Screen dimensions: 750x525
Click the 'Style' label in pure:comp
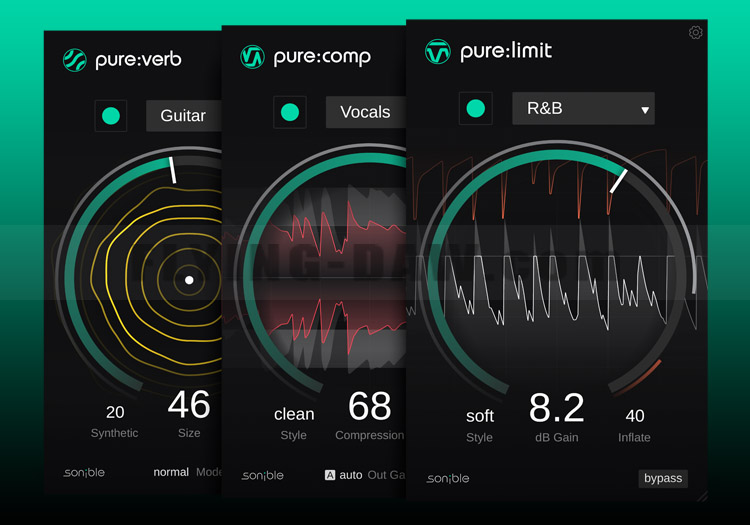click(x=294, y=435)
